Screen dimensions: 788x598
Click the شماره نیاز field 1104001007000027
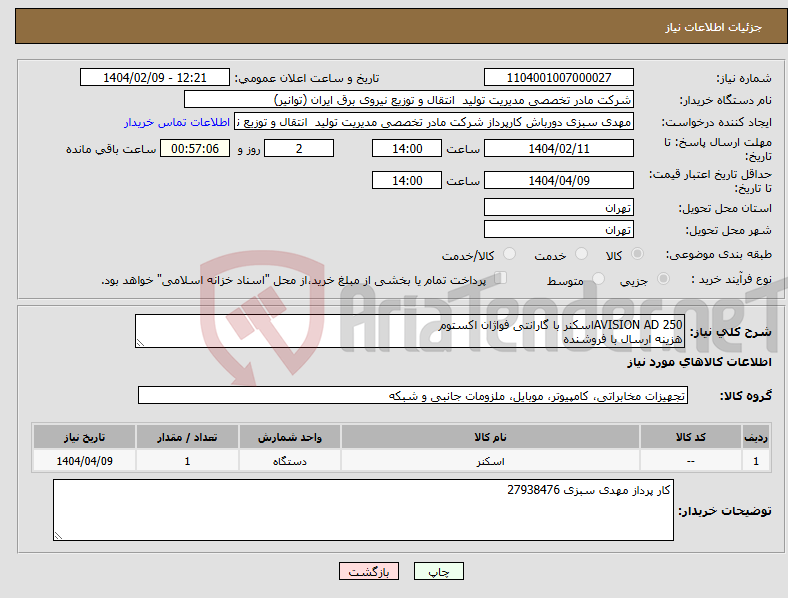point(558,77)
